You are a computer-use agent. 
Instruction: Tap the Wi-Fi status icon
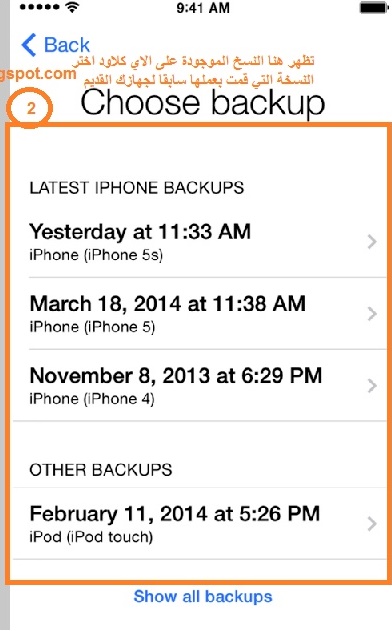coord(72,7)
